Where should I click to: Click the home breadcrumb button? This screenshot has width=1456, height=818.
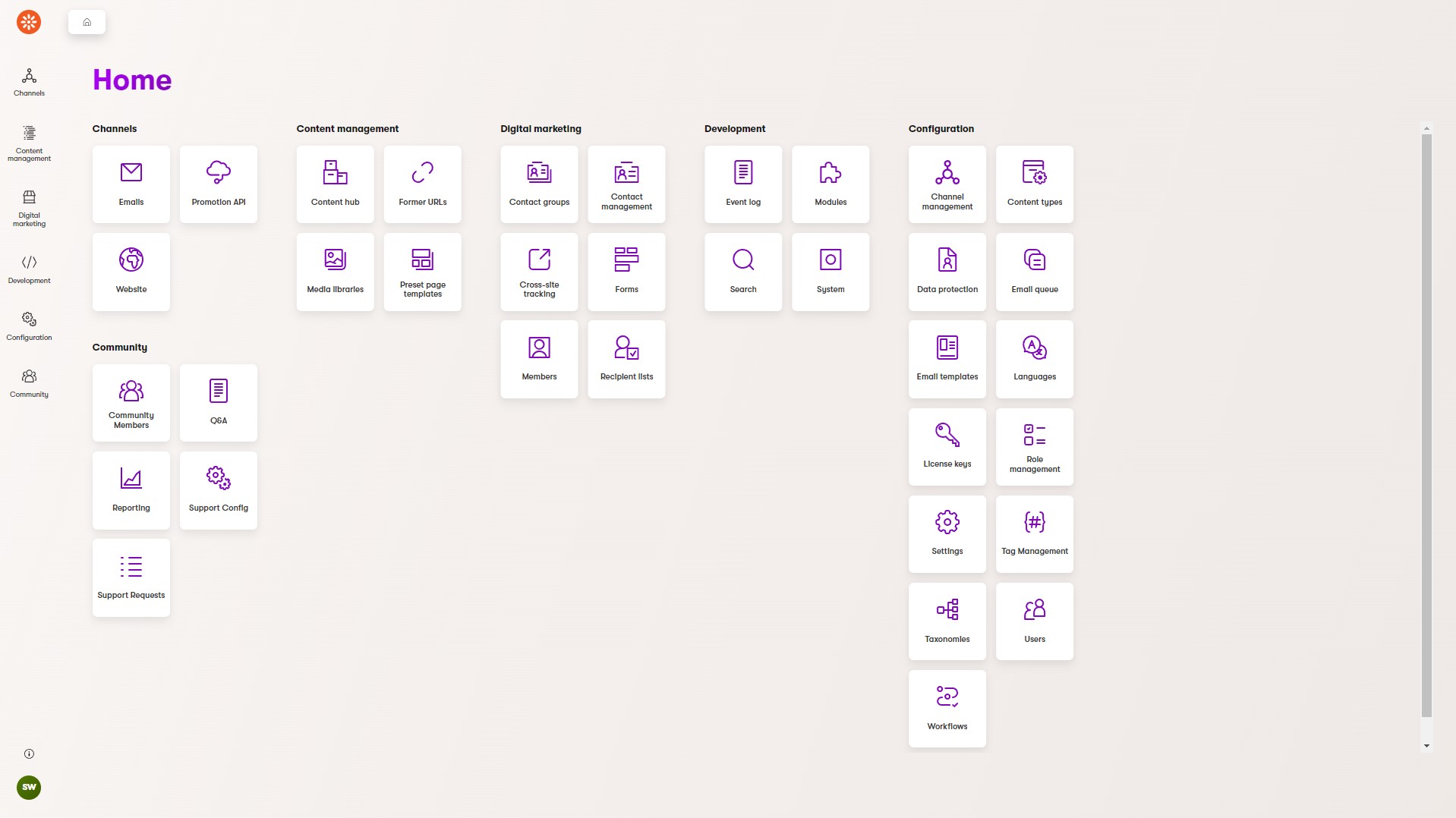tap(87, 22)
